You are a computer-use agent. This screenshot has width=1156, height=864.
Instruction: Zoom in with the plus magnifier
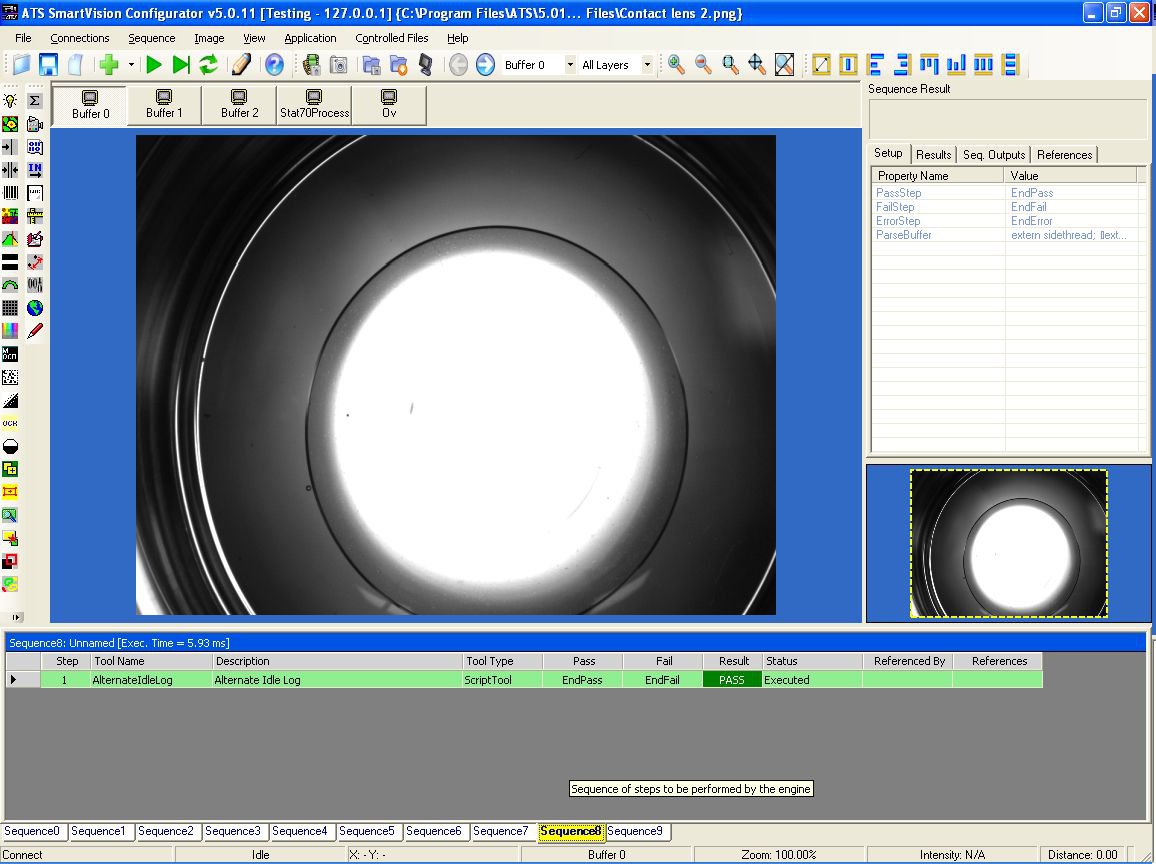tap(676, 65)
